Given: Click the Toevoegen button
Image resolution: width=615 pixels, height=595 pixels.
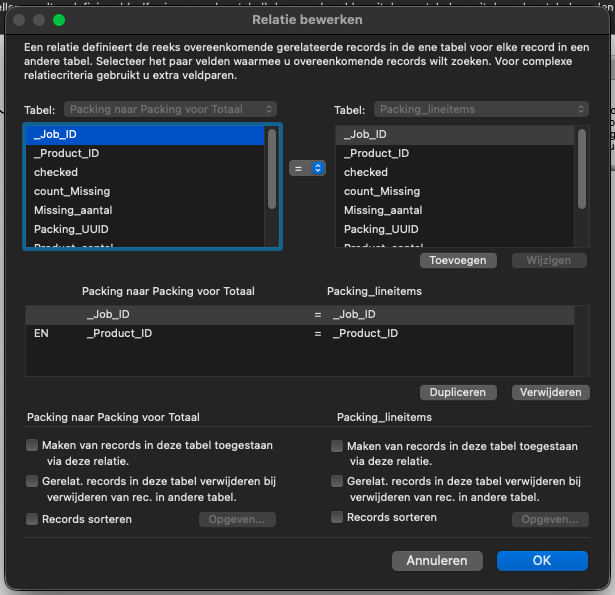Looking at the screenshot, I should [458, 260].
